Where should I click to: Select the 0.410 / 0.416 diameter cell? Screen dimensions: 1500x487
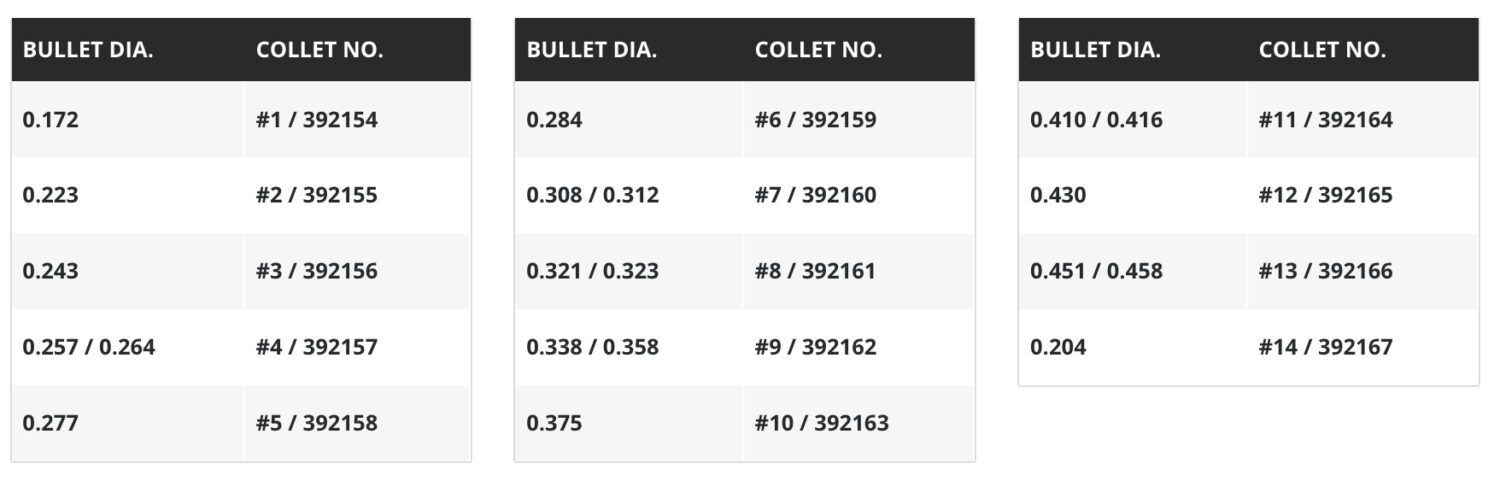coord(1133,119)
